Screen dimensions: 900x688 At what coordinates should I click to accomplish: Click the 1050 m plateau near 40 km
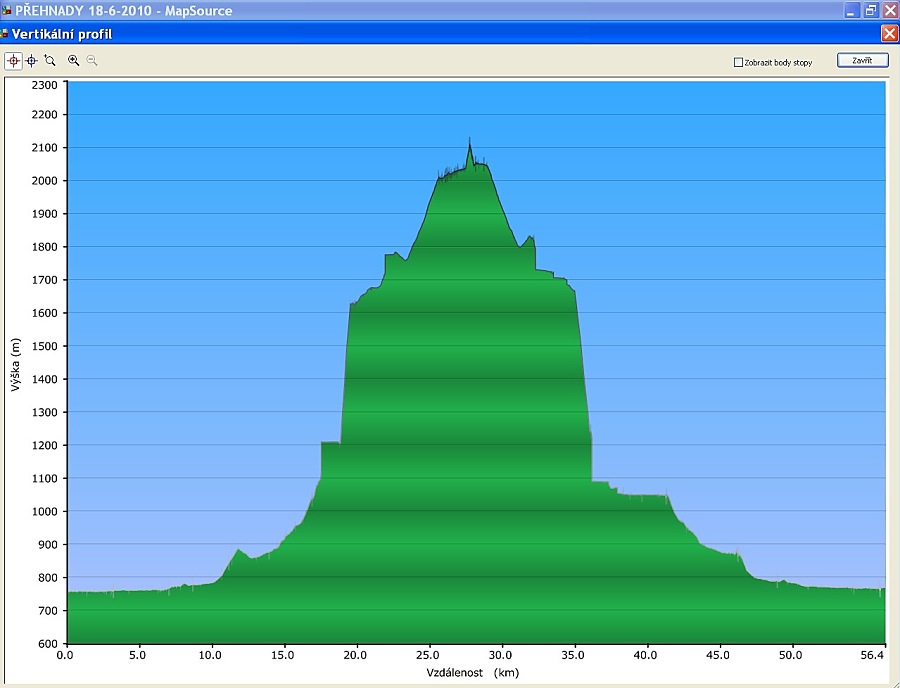pyautogui.click(x=645, y=496)
